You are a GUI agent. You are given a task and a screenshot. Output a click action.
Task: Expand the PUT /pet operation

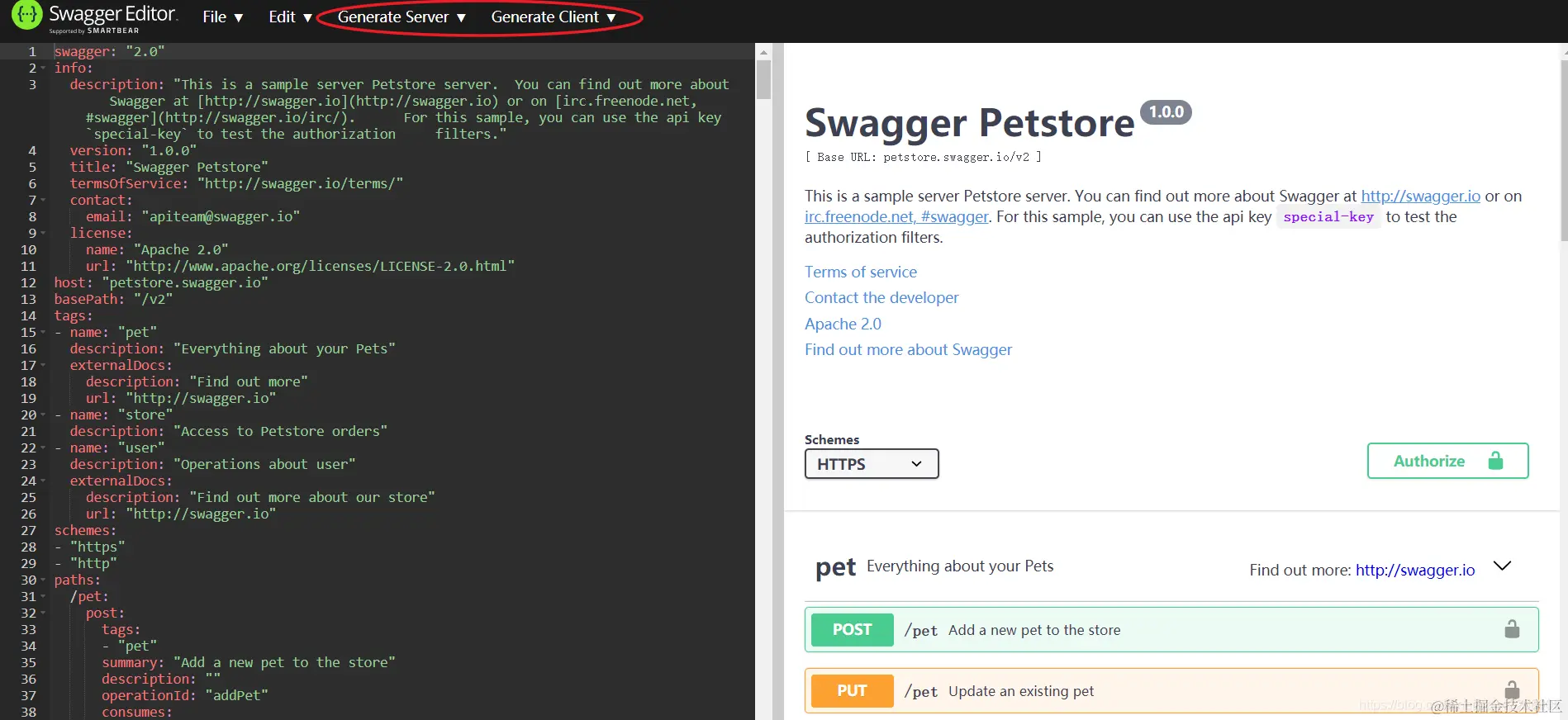(1171, 691)
